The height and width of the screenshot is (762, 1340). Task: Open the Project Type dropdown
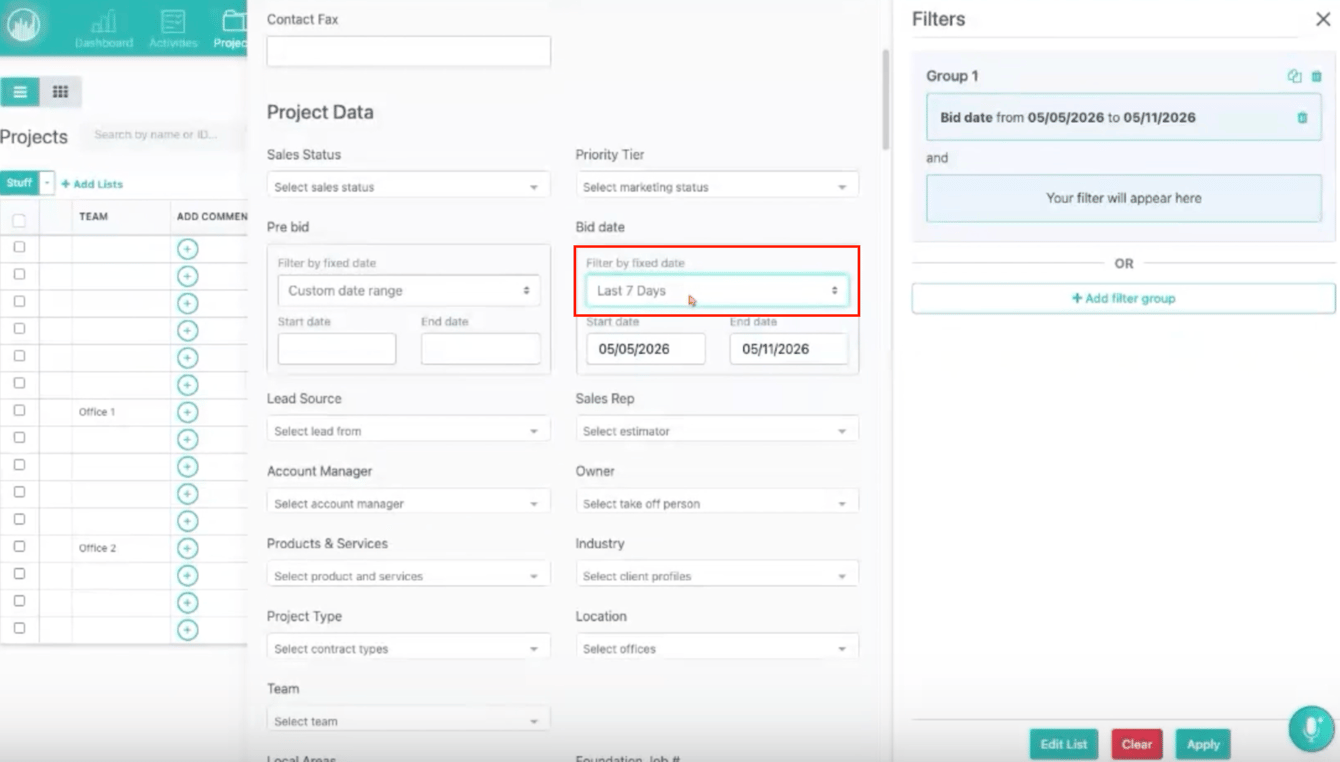point(408,649)
